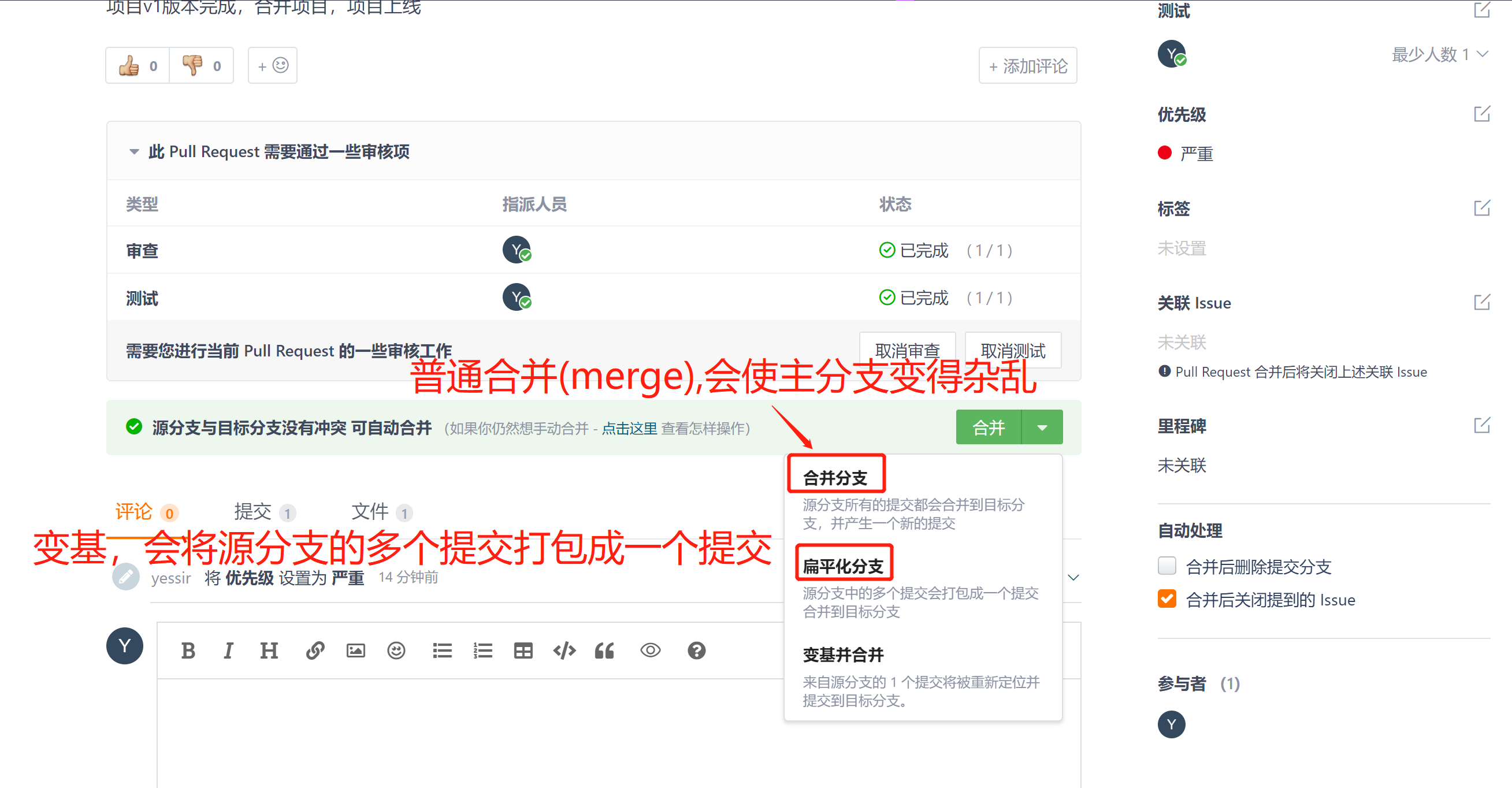
Task: Edit the 优先级 priority setting
Action: (x=1481, y=114)
